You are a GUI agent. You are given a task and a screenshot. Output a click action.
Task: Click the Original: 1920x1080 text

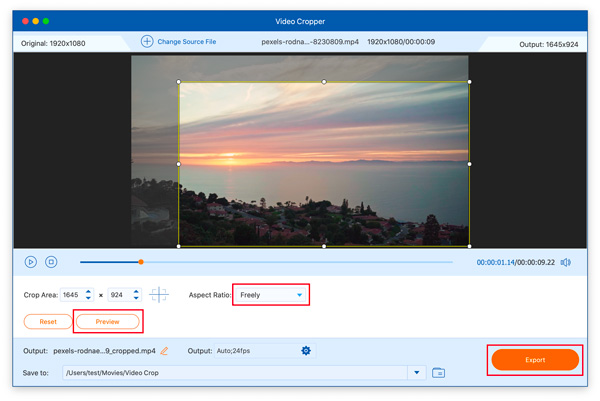tap(53, 43)
